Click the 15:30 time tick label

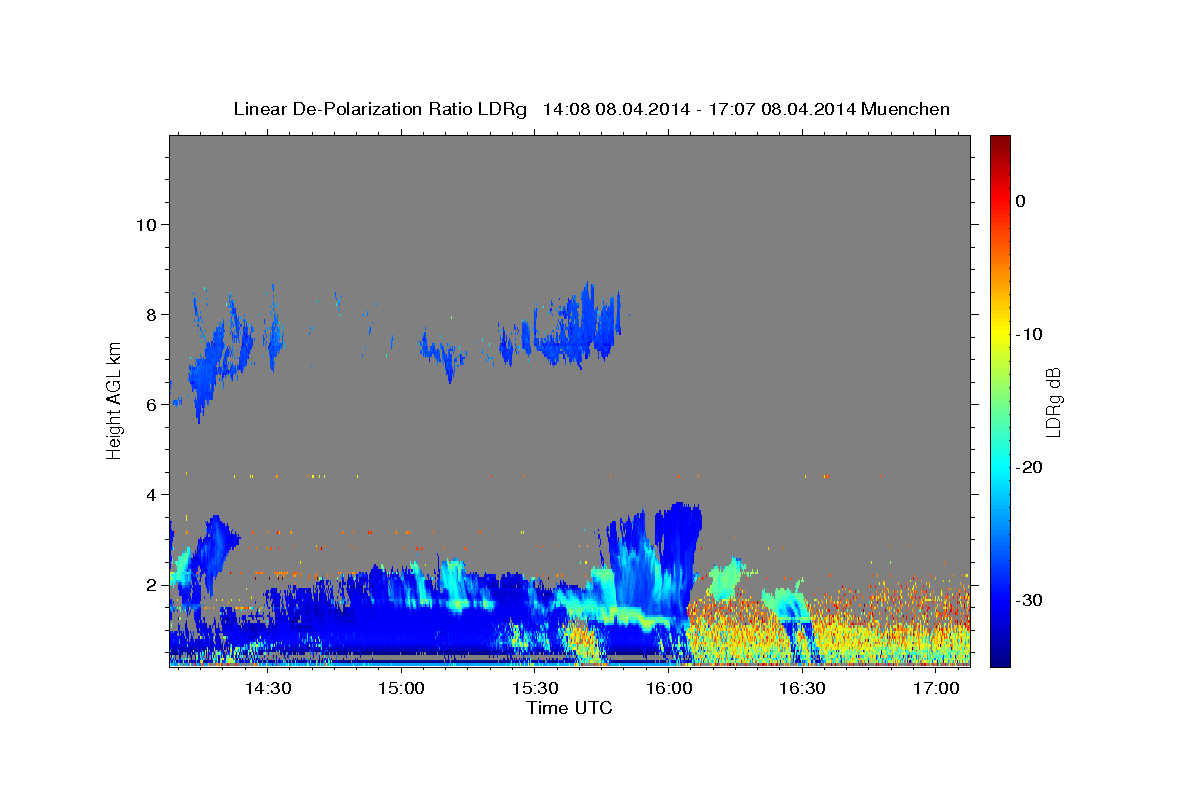tap(535, 689)
